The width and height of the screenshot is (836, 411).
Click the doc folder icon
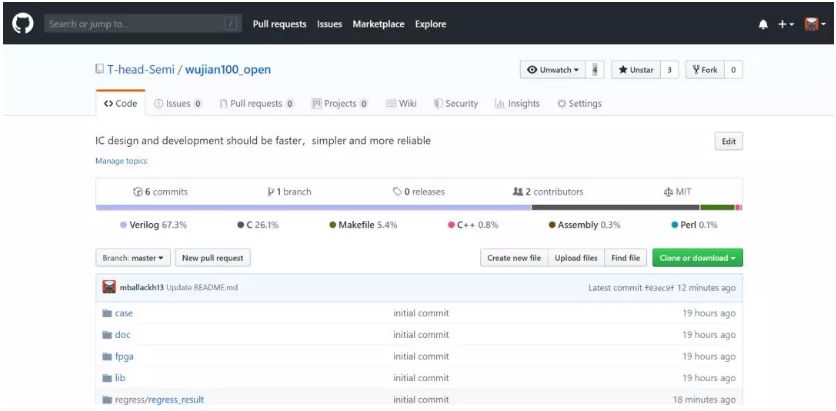pos(107,335)
